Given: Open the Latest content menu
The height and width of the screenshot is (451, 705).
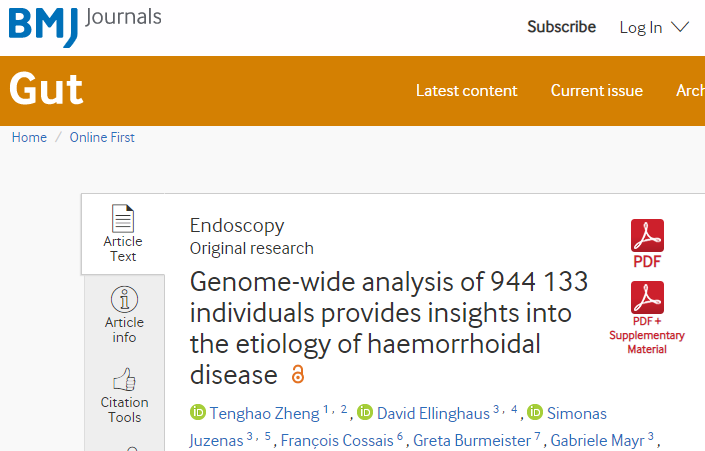Looking at the screenshot, I should point(466,90).
